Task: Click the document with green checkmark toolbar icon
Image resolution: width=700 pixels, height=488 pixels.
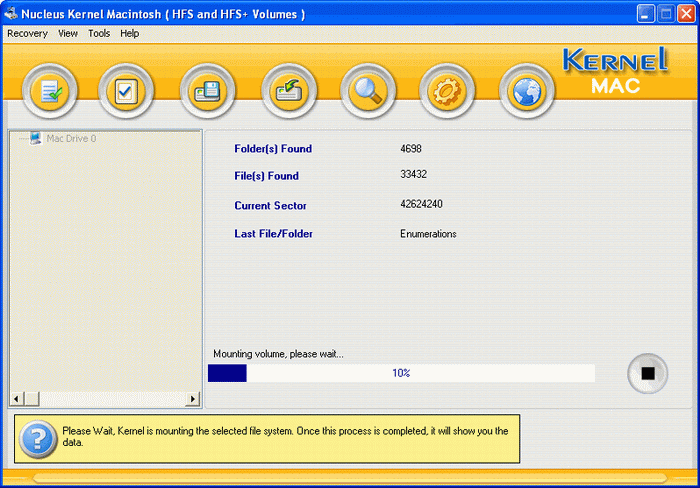Action: [50, 91]
